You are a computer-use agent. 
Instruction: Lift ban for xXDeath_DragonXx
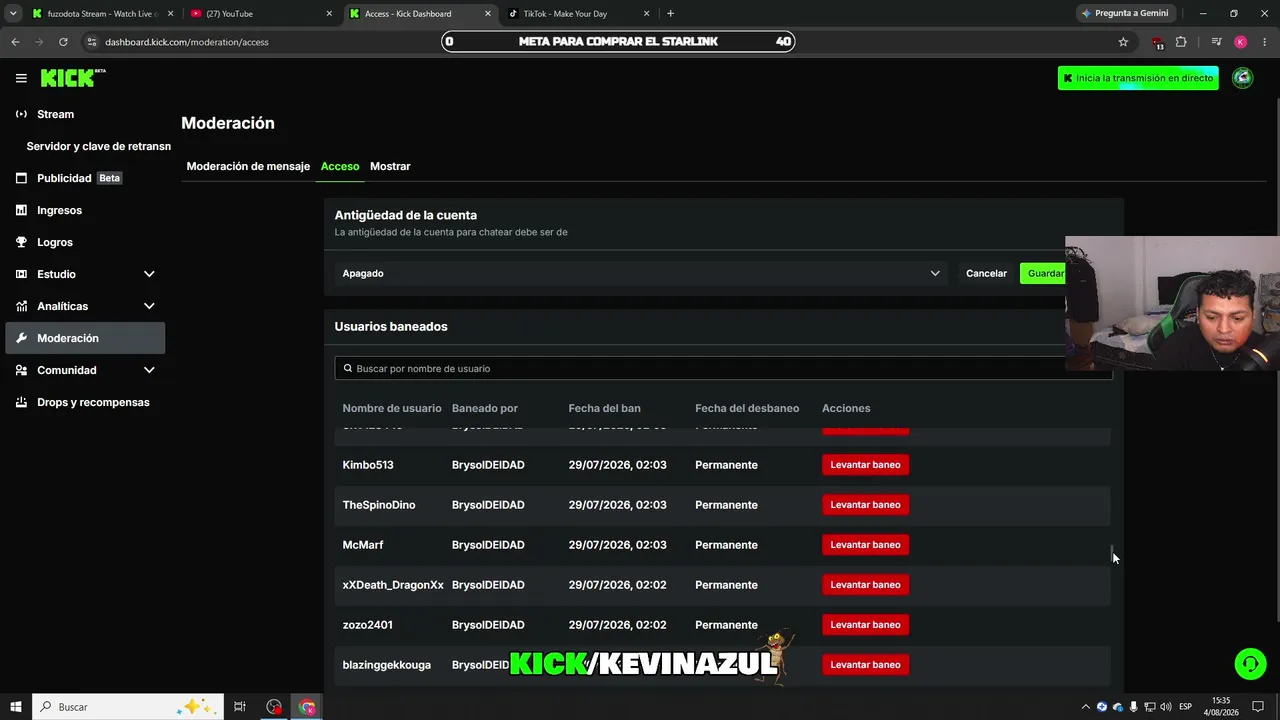point(865,585)
